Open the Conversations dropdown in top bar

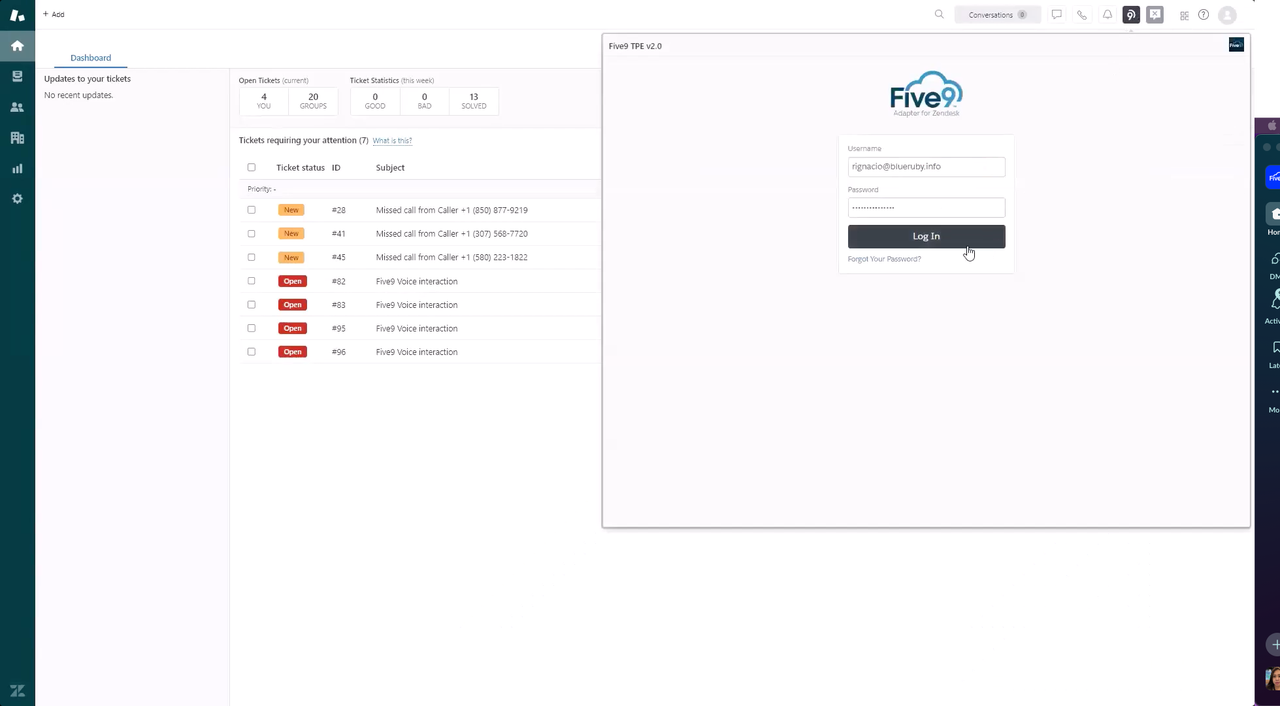[x=997, y=15]
